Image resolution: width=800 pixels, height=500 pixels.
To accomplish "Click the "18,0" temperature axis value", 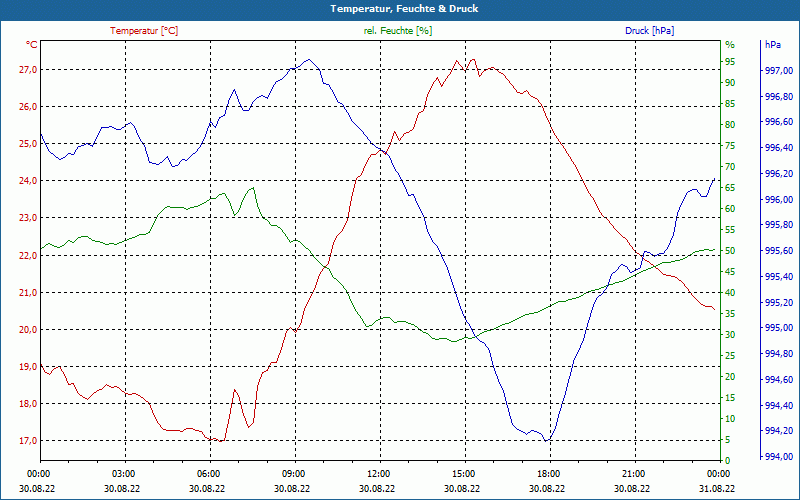I will tap(28, 404).
